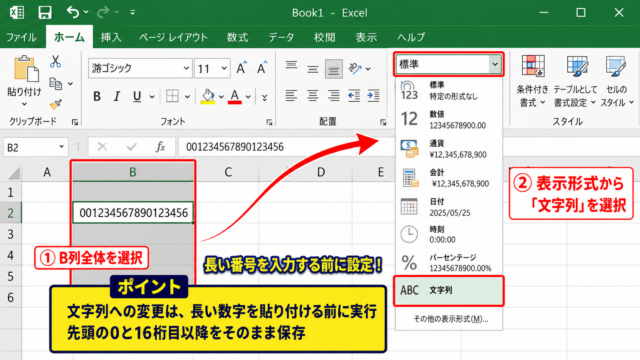Viewport: 640px width, 360px height.
Task: Align text right icon
Action: pyautogui.click(x=333, y=96)
